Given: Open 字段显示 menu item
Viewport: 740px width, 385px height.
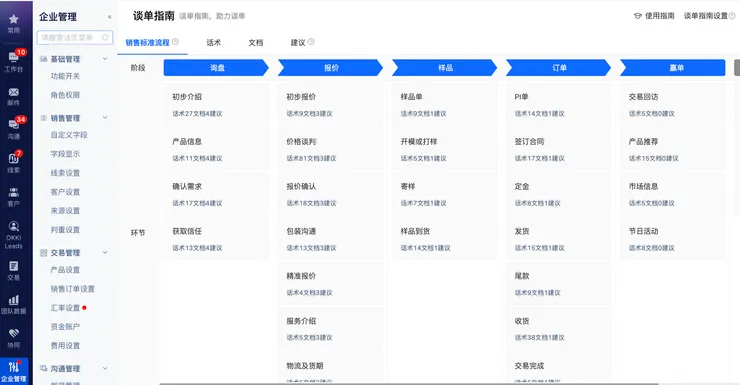Looking at the screenshot, I should (x=65, y=154).
